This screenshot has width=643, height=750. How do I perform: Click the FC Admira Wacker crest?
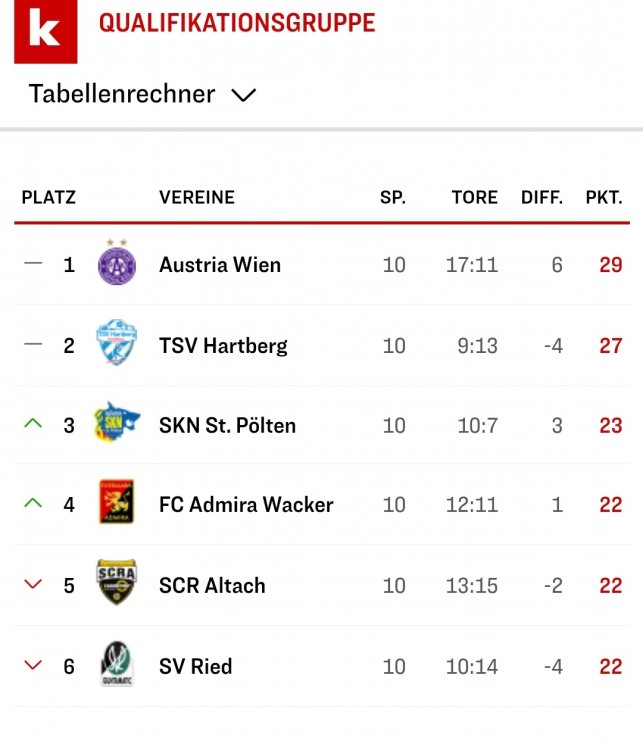tap(116, 502)
